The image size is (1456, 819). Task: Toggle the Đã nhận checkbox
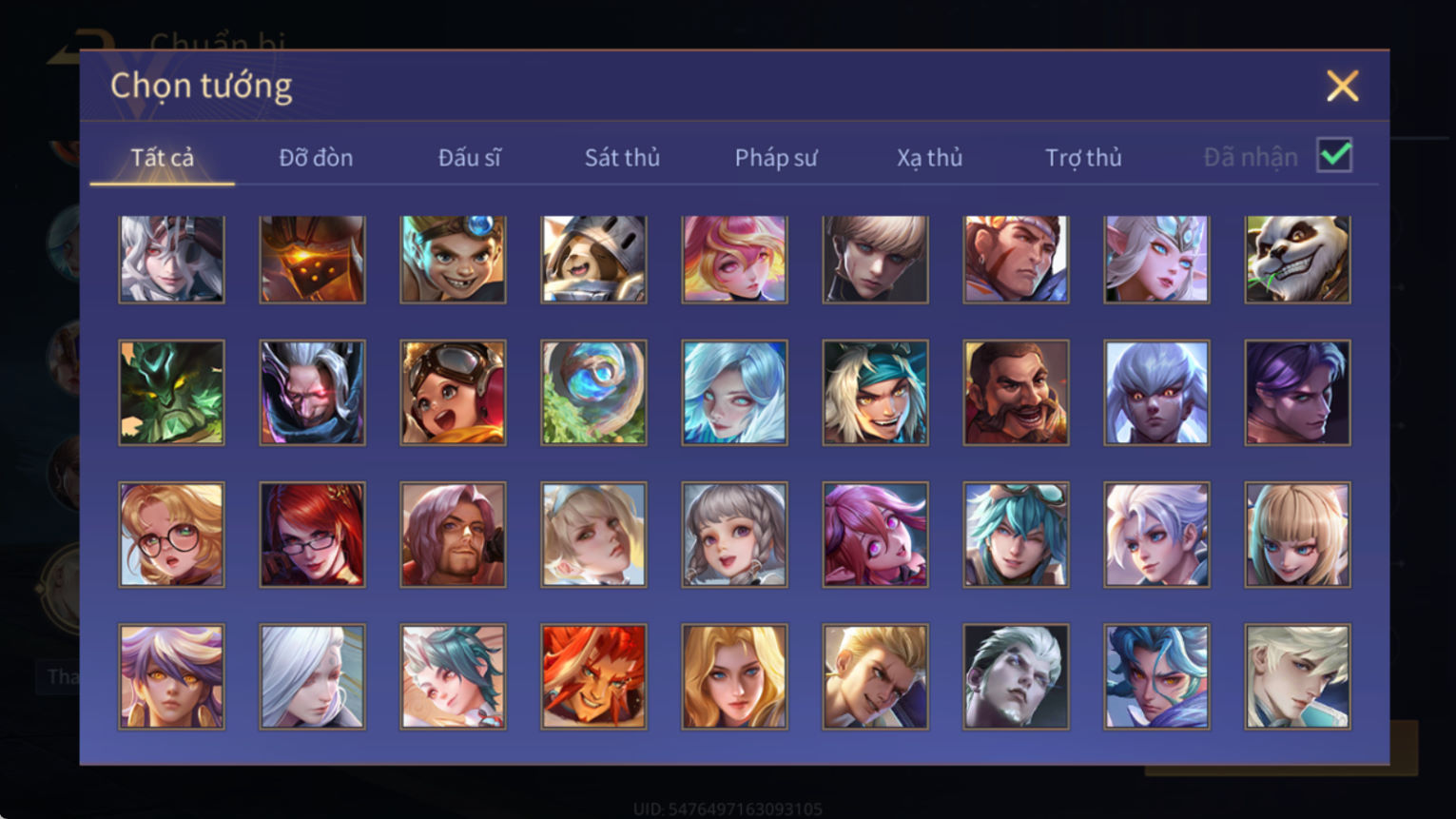point(1334,155)
